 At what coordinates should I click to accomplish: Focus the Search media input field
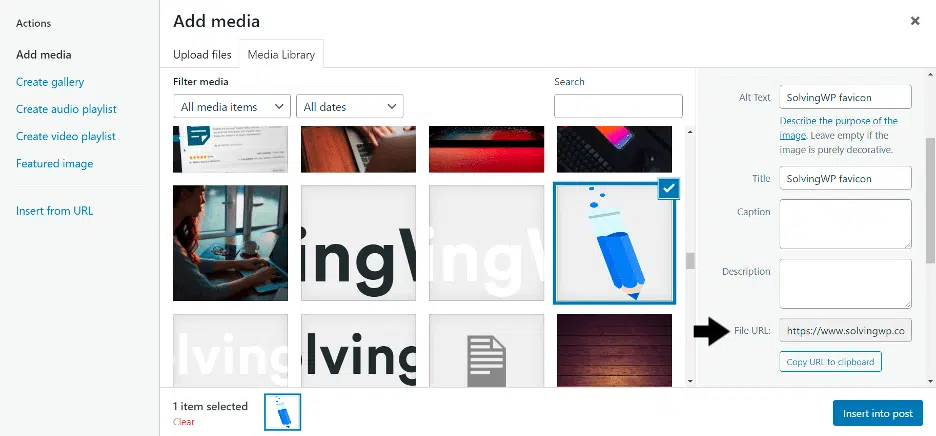pyautogui.click(x=618, y=106)
